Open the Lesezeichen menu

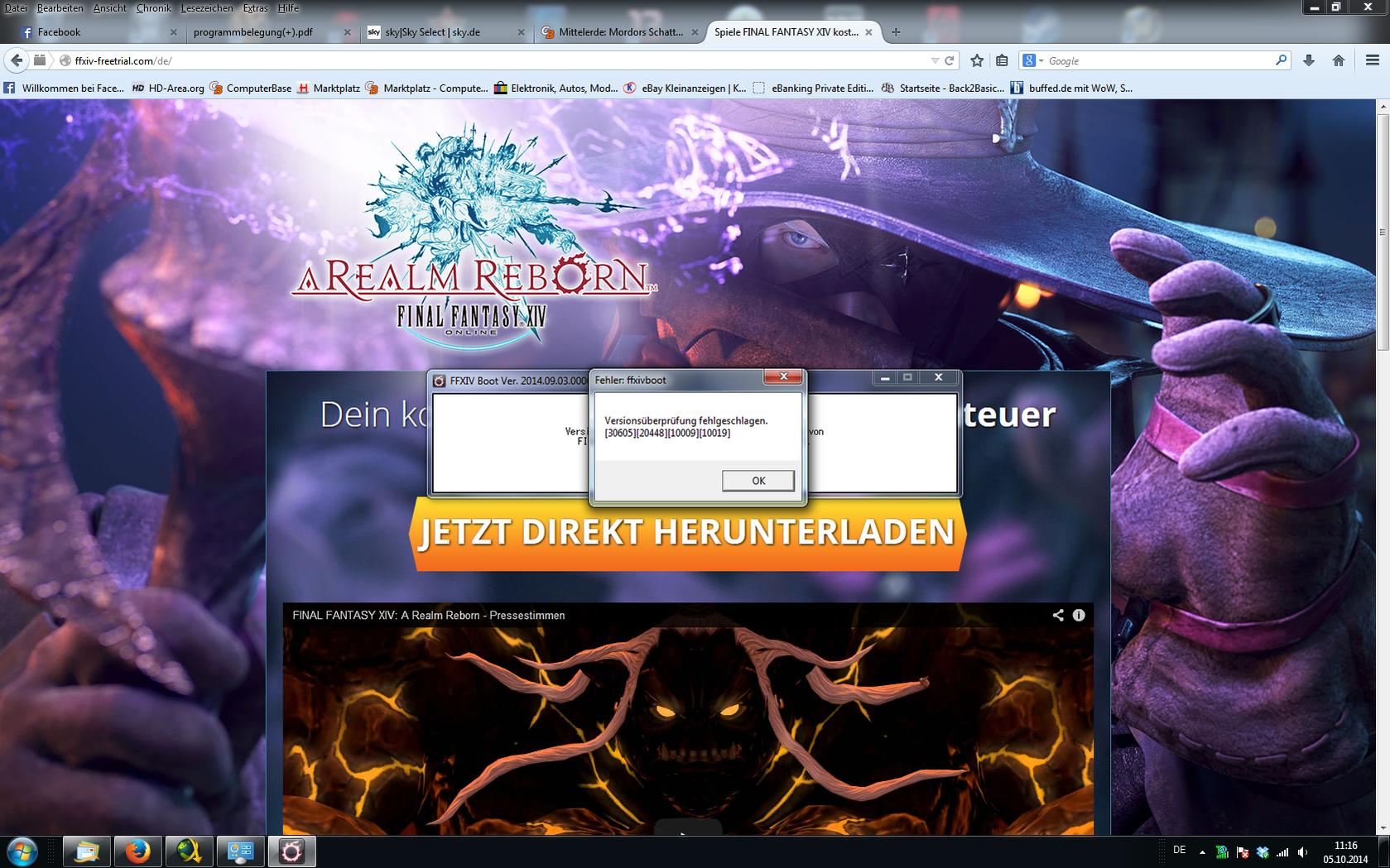coord(206,8)
